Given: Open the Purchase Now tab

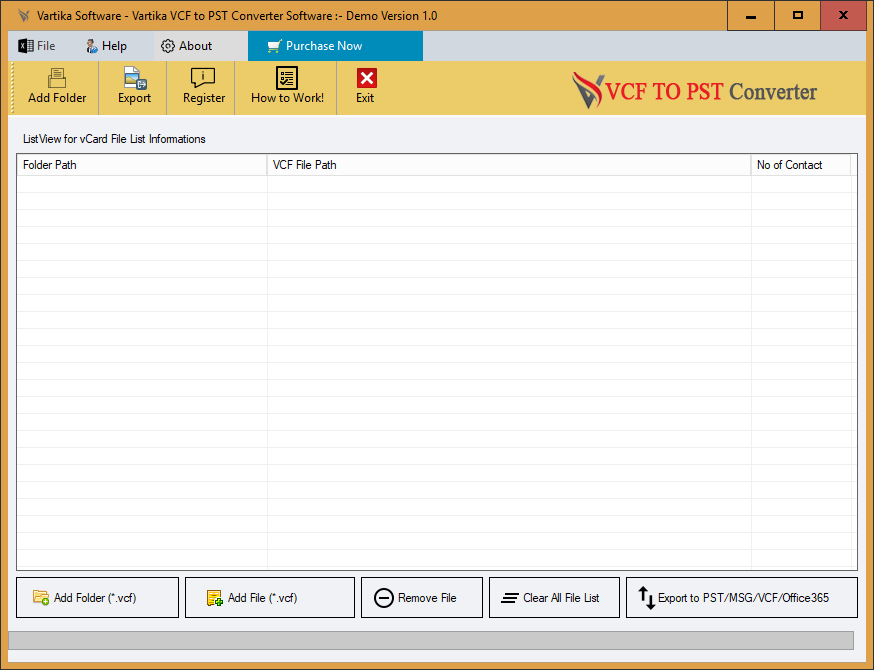Looking at the screenshot, I should tap(335, 46).
